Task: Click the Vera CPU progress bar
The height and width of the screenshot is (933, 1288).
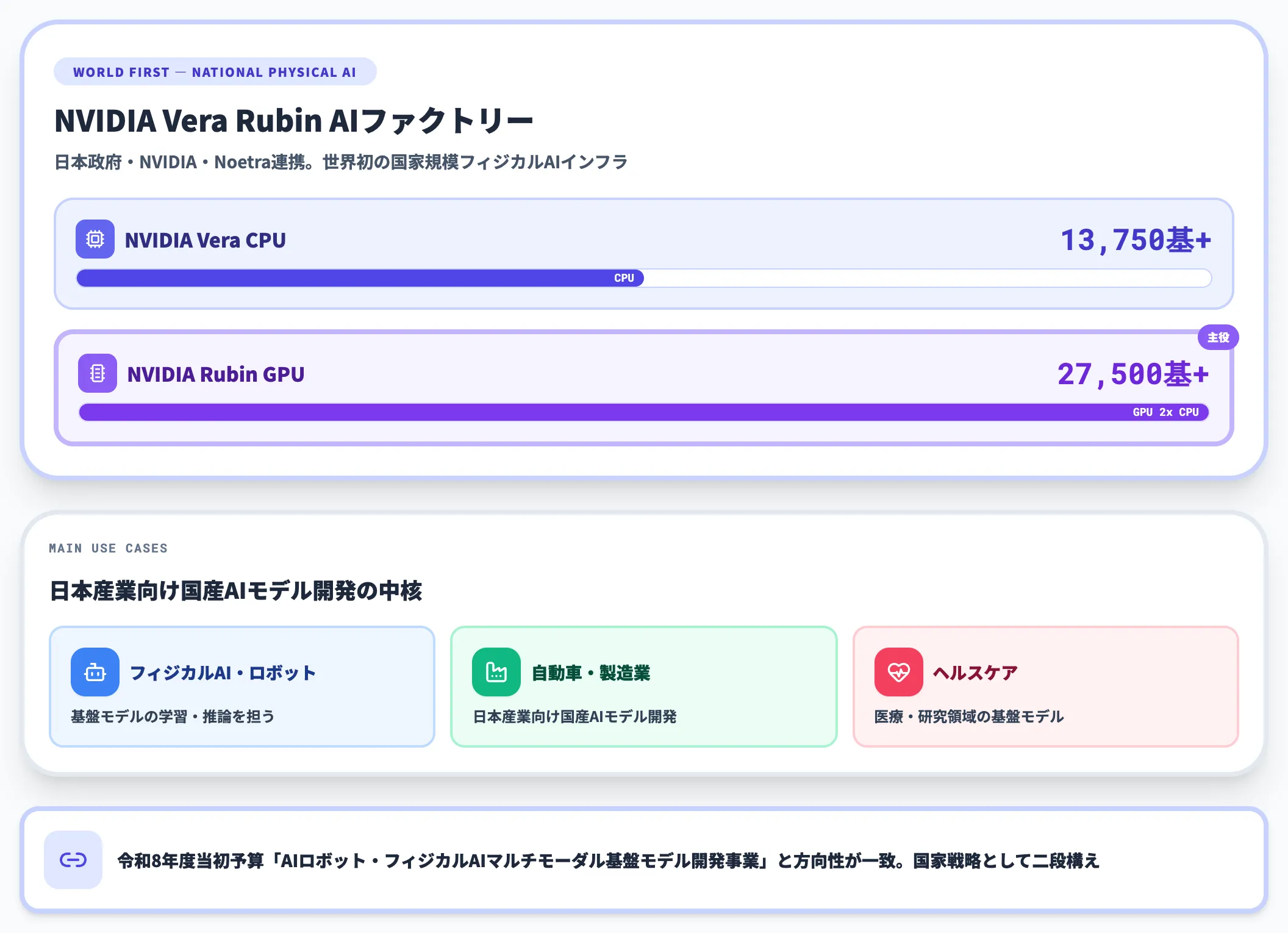Action: pyautogui.click(x=644, y=278)
